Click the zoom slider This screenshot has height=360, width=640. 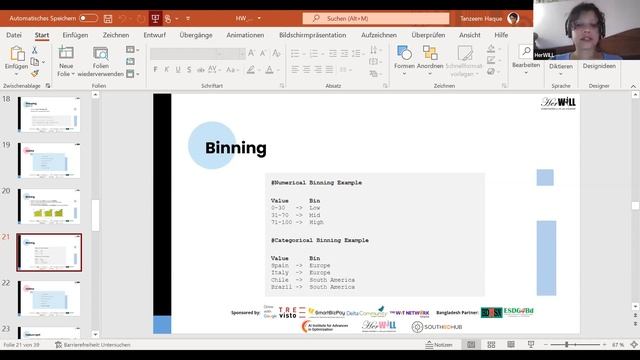tap(575, 345)
